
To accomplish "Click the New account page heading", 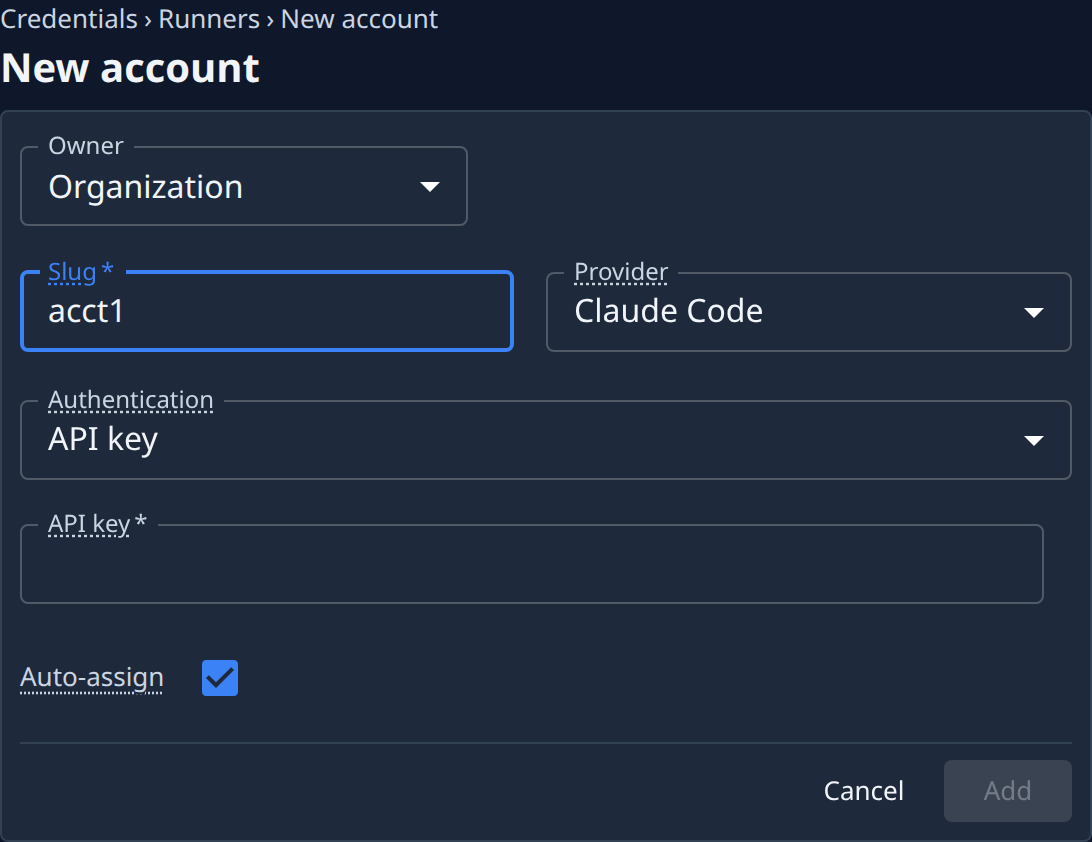I will [x=130, y=68].
